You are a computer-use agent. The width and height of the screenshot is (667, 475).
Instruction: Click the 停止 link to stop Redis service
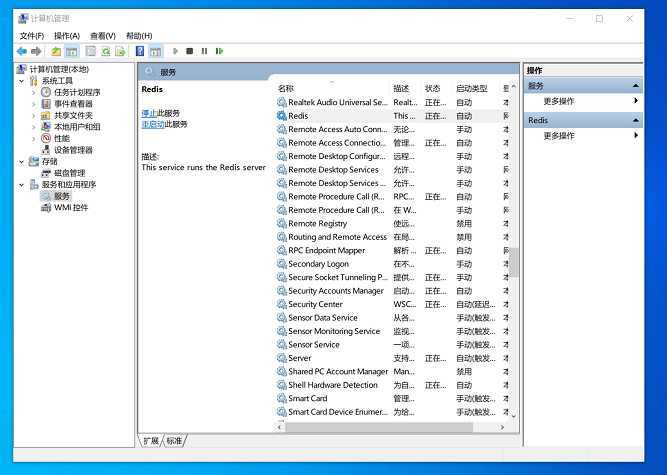[149, 113]
